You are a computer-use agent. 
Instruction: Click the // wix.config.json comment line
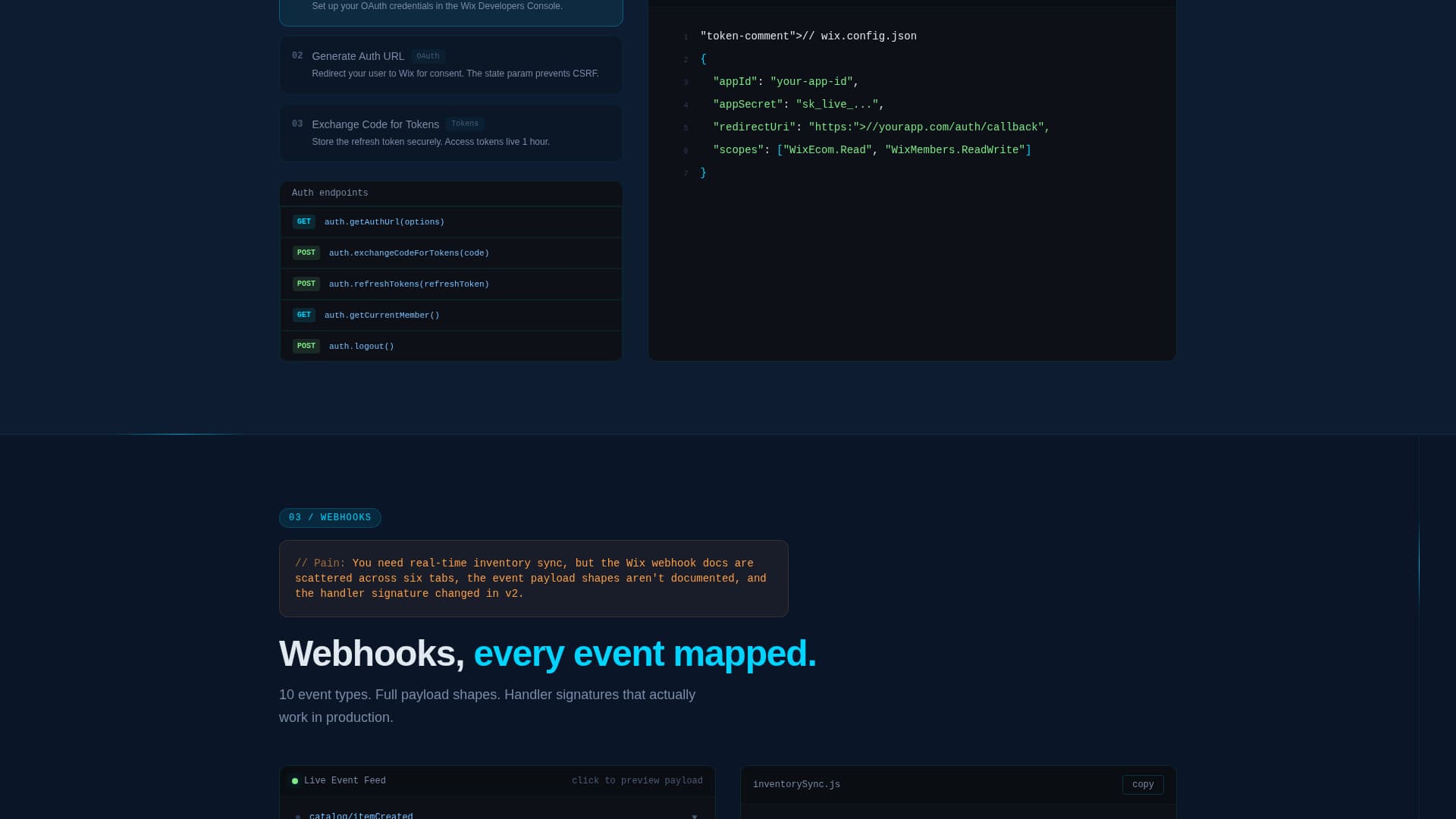coord(808,36)
